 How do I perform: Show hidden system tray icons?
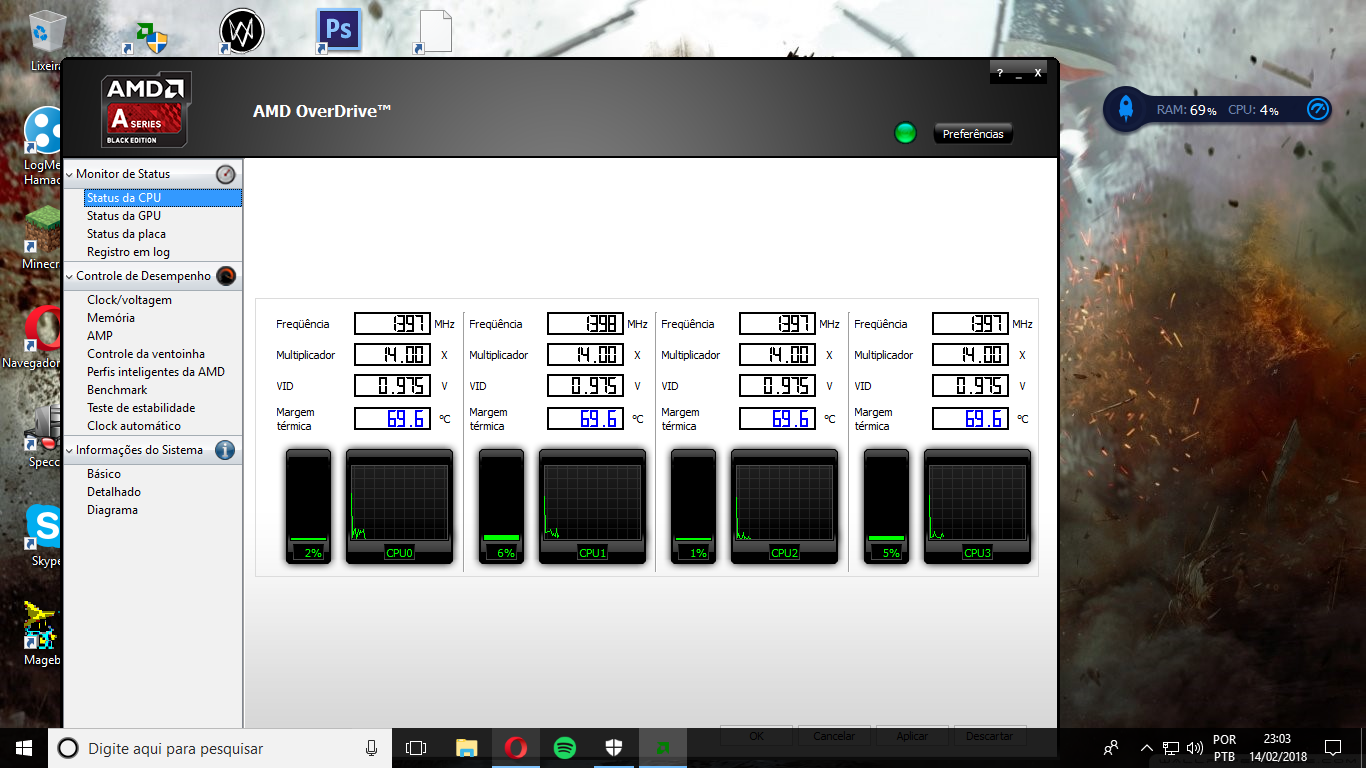pyautogui.click(x=1146, y=748)
